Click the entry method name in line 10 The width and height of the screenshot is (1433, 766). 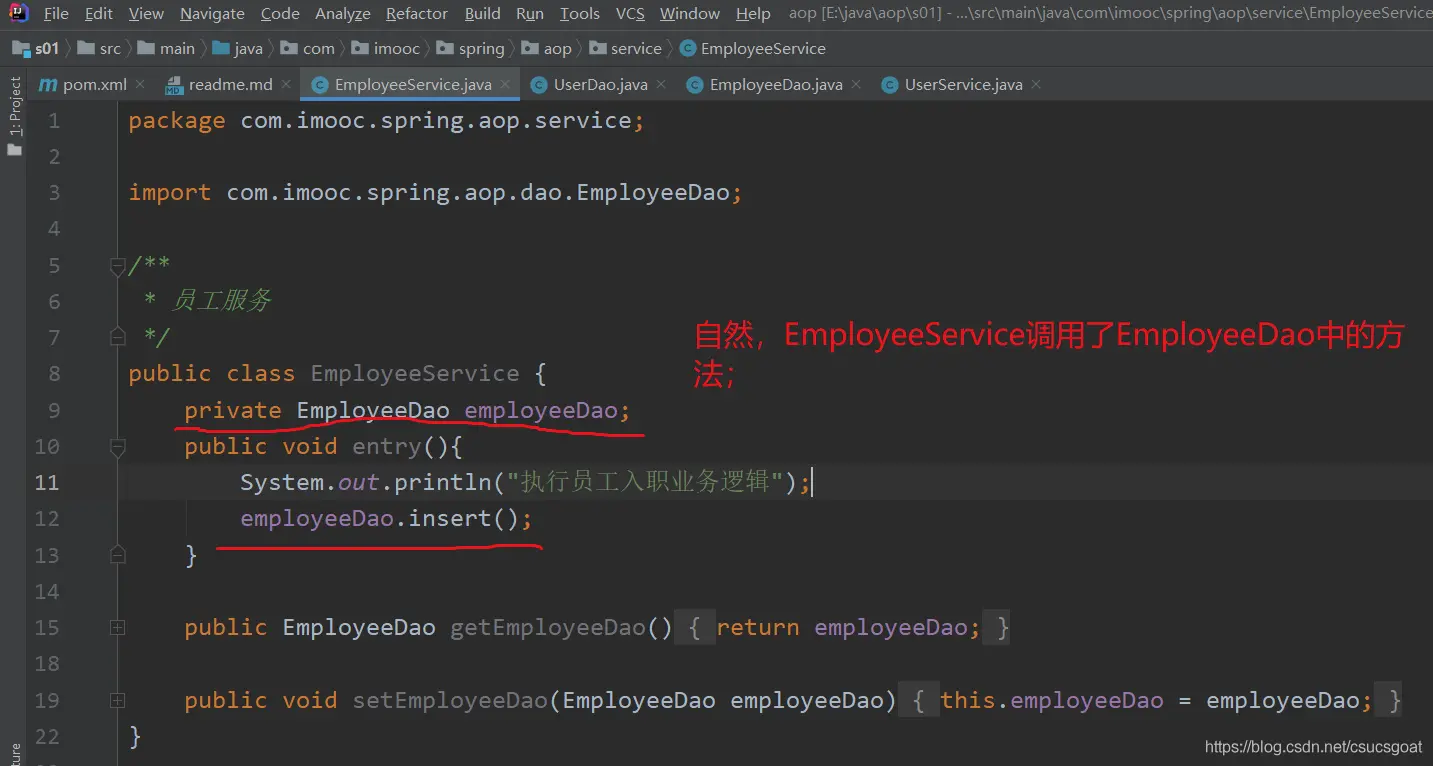click(387, 447)
